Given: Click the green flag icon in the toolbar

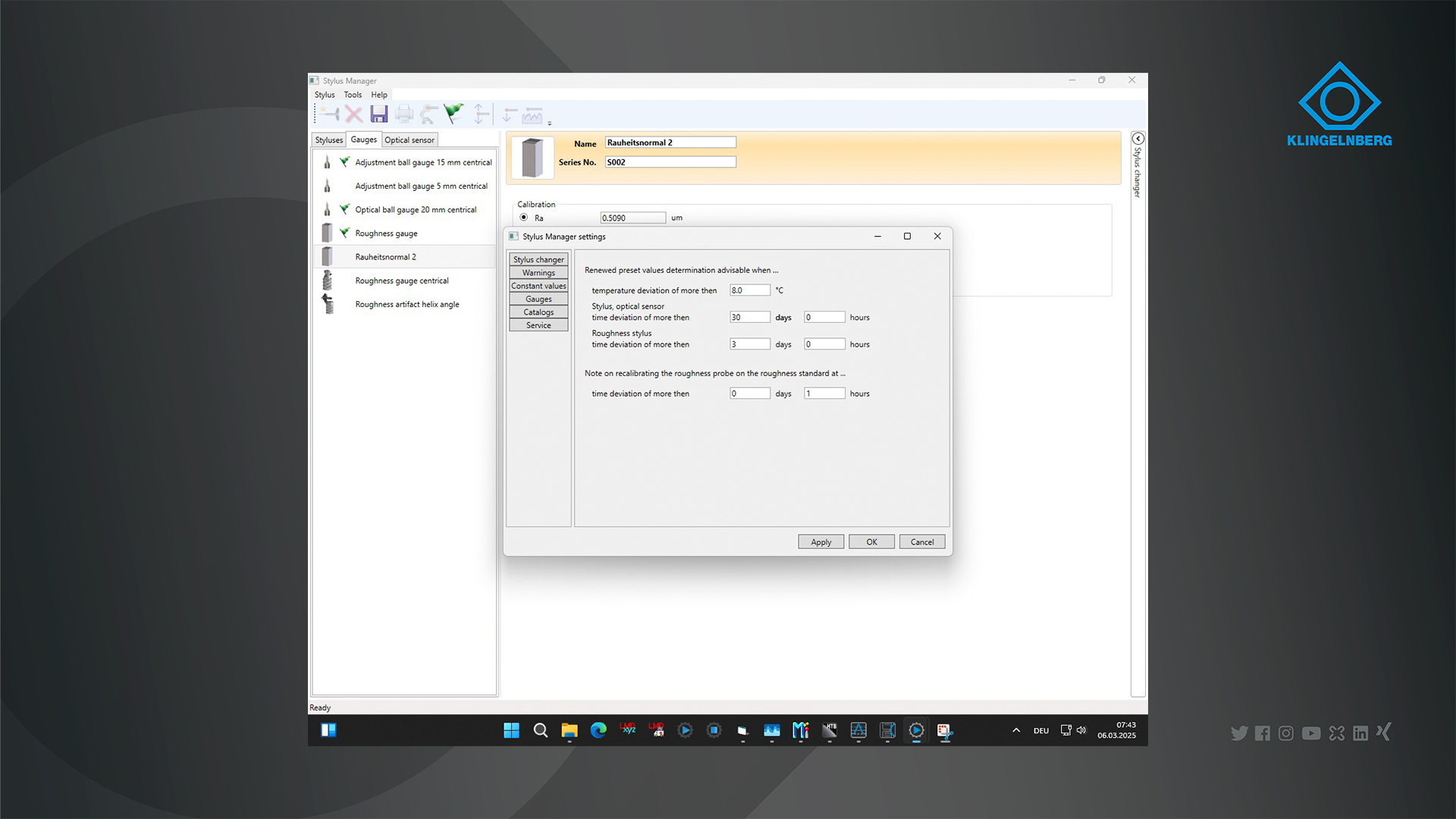Looking at the screenshot, I should (x=453, y=115).
